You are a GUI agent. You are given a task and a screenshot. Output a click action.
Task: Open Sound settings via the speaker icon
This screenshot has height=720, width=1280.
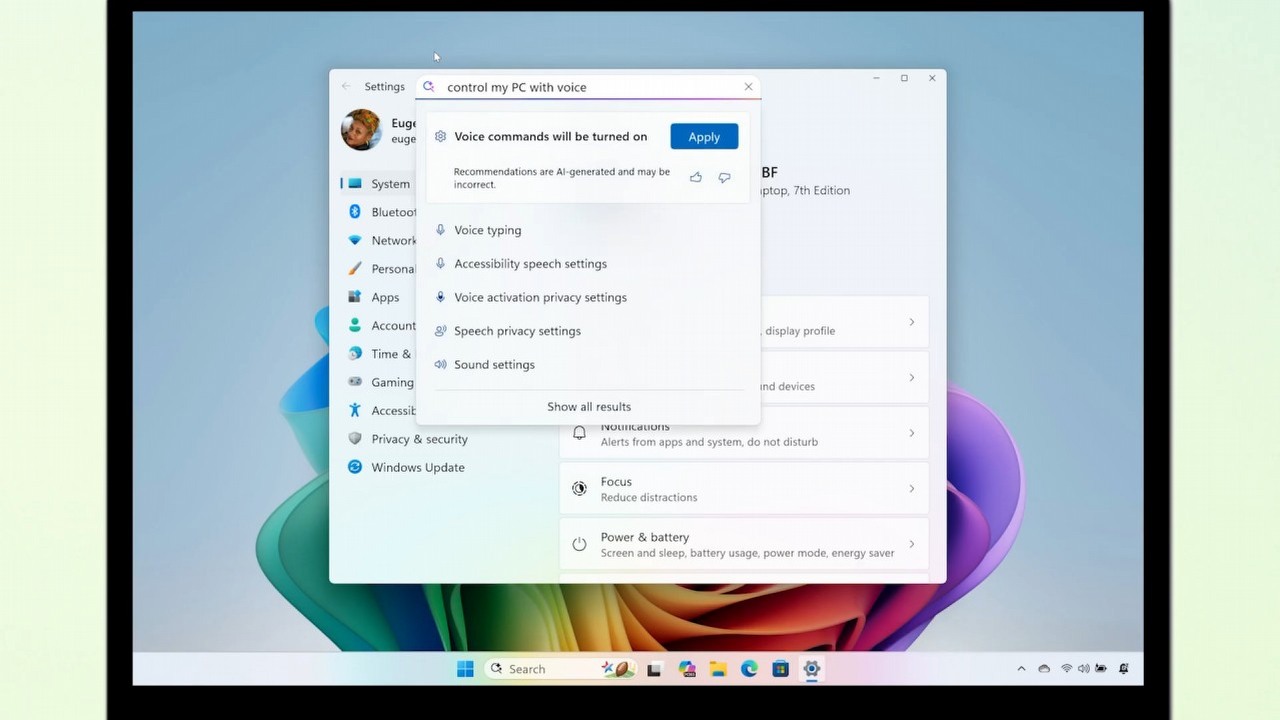pos(440,364)
